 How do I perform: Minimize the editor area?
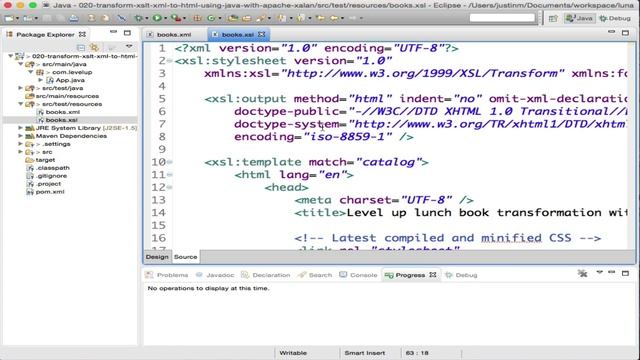click(611, 32)
